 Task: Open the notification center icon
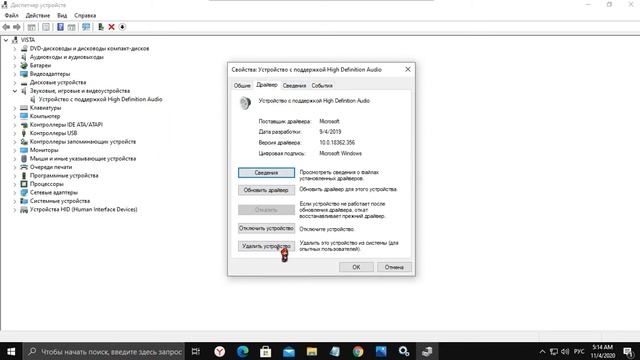coord(629,351)
